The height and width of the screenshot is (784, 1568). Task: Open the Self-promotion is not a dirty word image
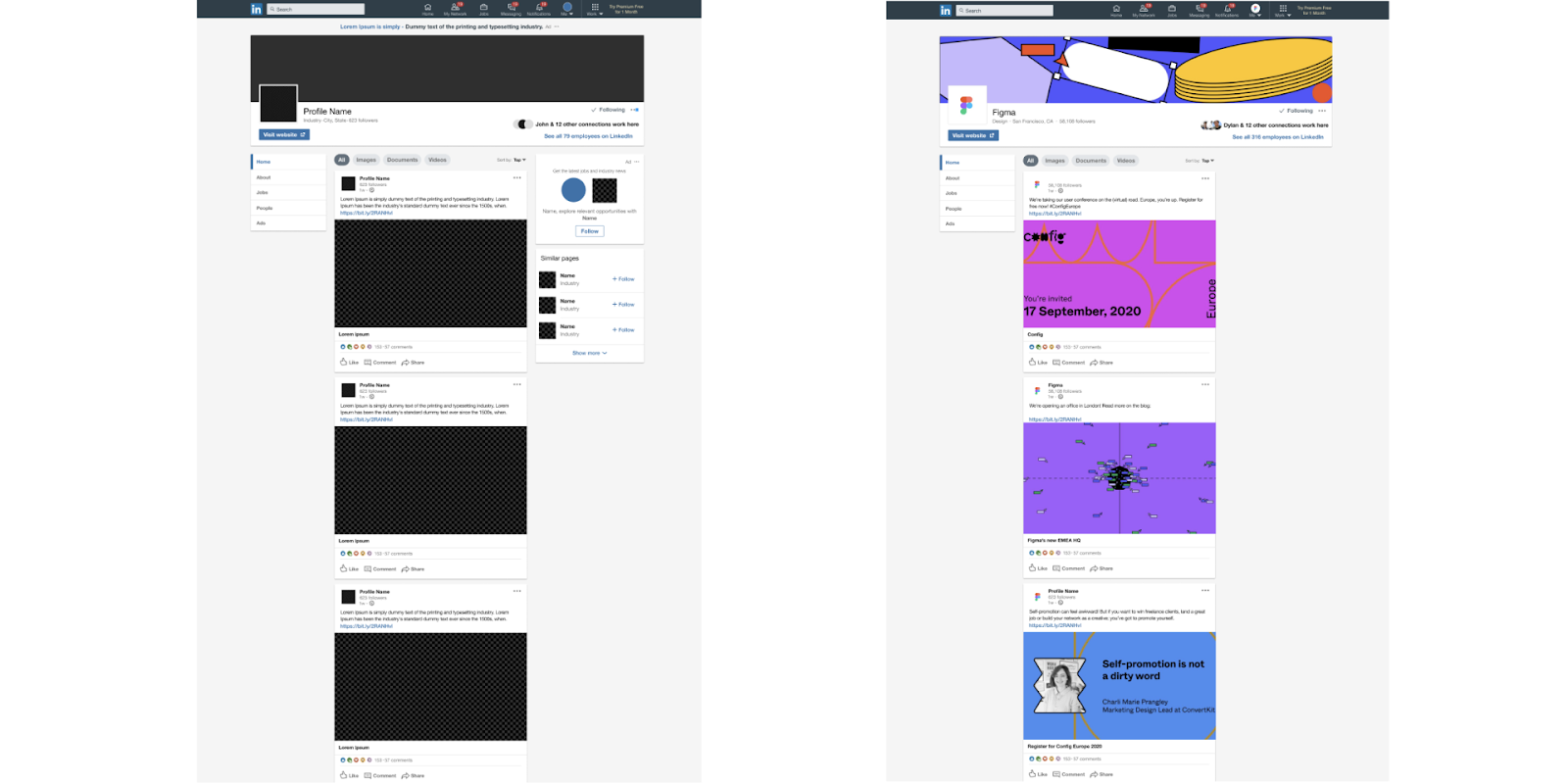click(1119, 685)
